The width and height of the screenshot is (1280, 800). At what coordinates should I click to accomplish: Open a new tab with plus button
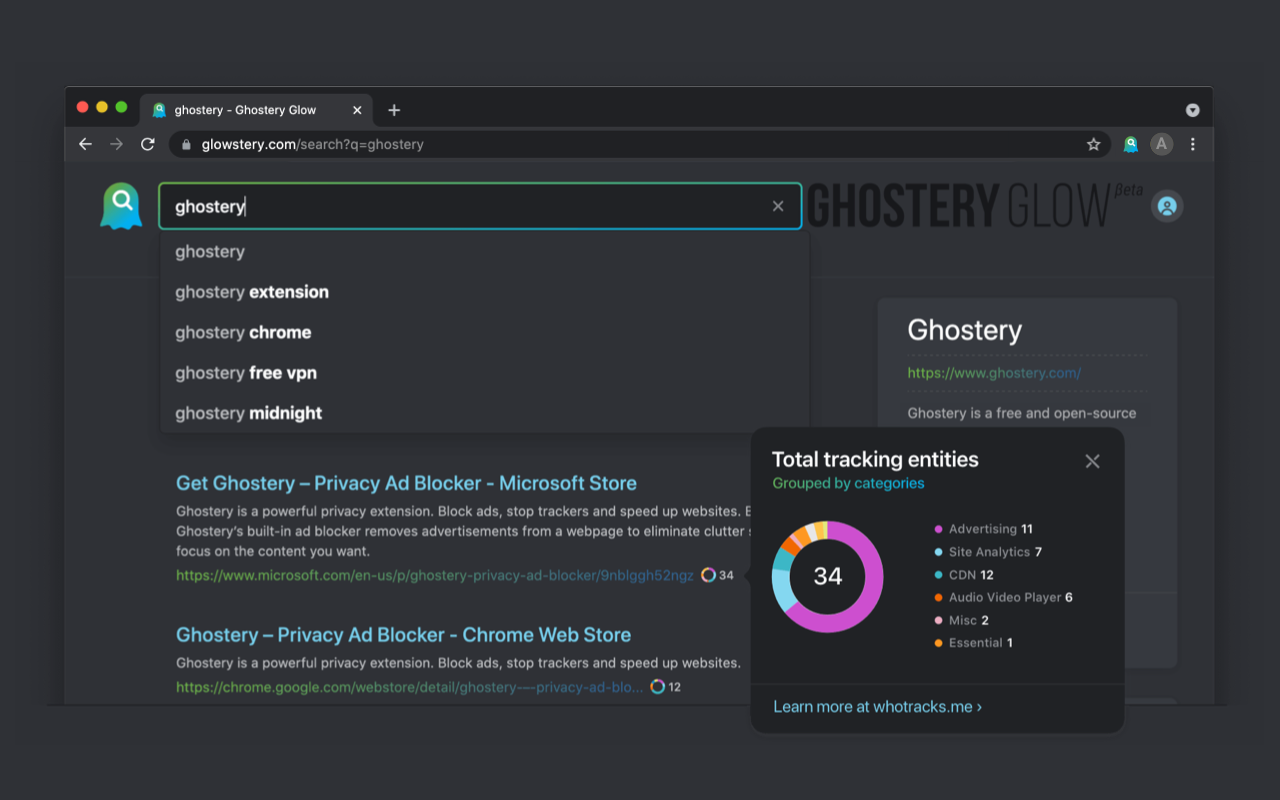[x=394, y=110]
